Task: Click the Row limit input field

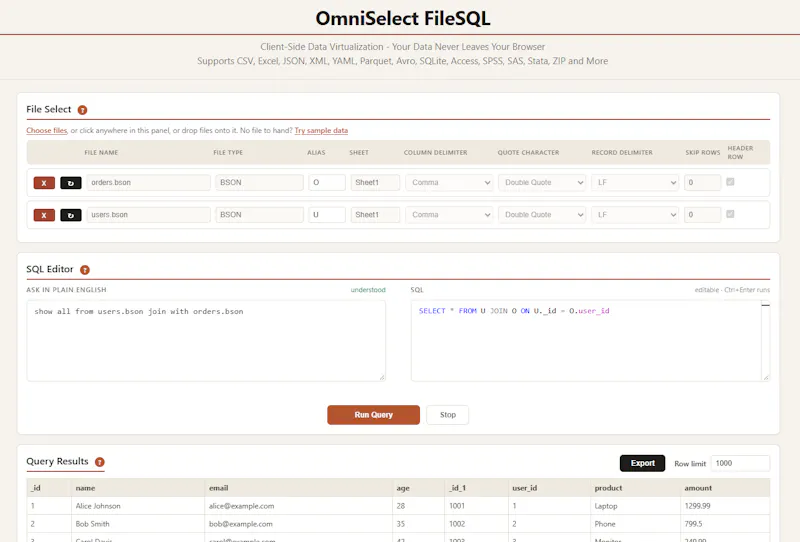Action: click(x=740, y=463)
